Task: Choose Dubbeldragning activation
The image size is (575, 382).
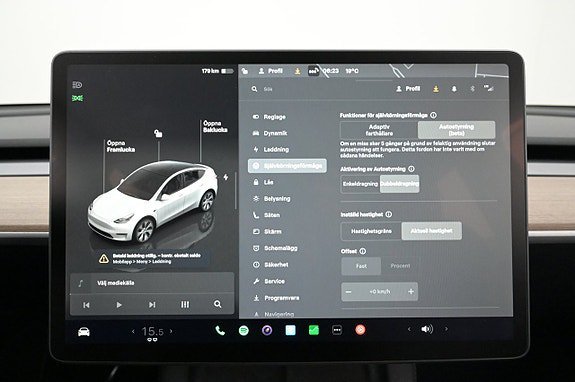Action: point(399,184)
